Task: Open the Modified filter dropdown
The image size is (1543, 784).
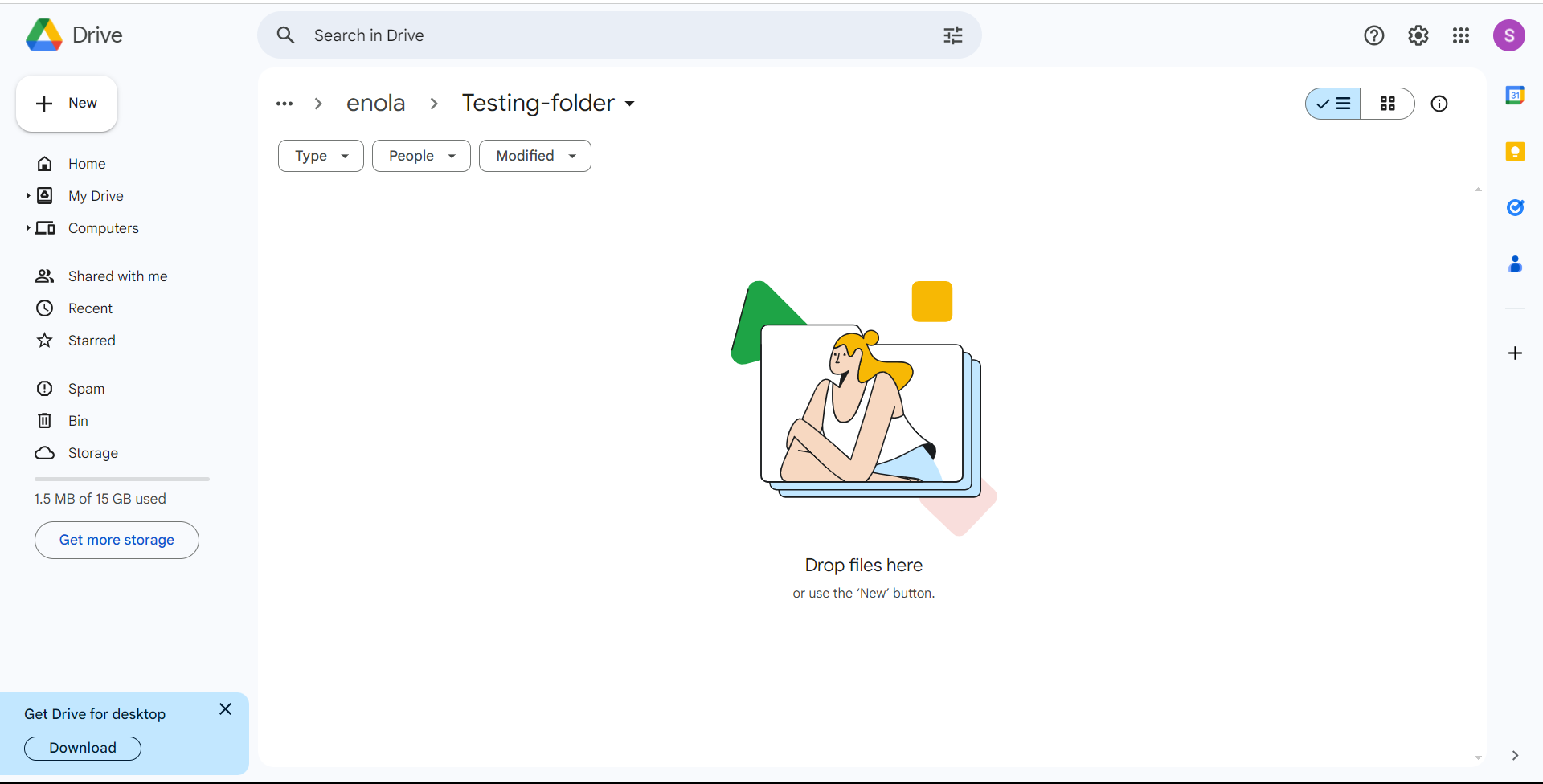Action: (x=535, y=156)
